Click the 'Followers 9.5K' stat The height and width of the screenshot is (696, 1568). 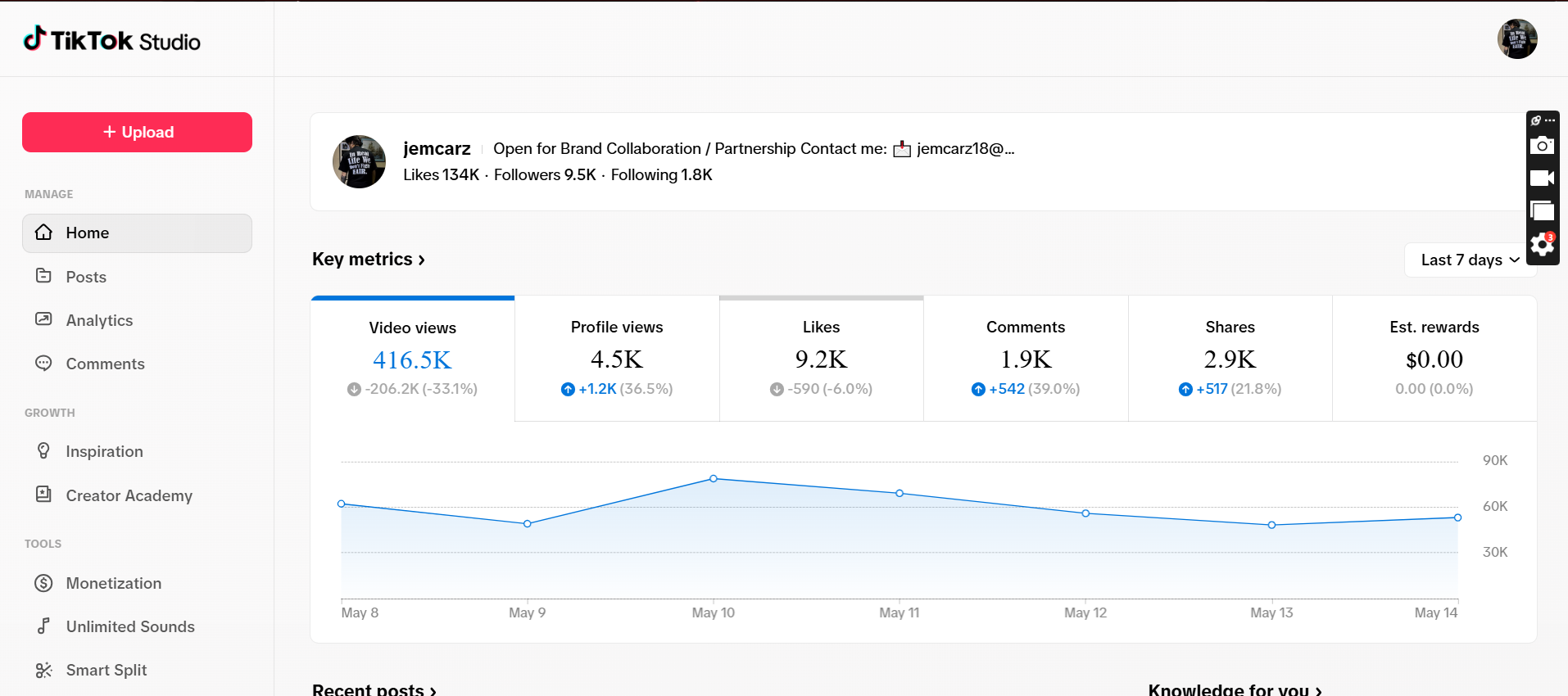coord(545,174)
